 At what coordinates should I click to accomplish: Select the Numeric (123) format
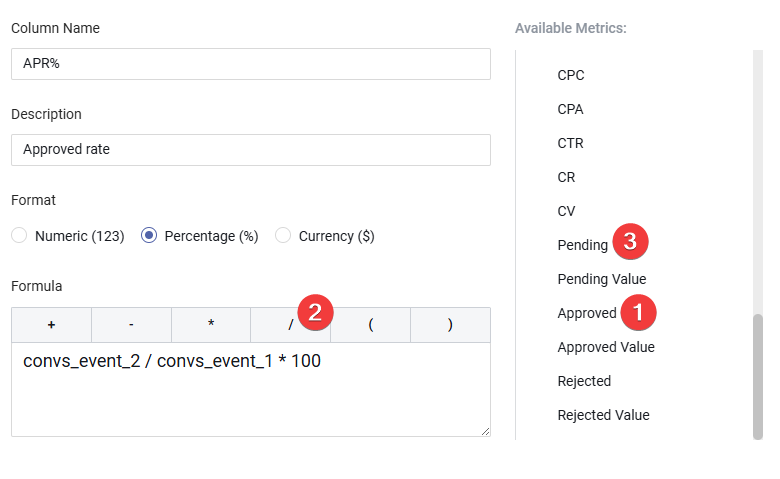20,236
